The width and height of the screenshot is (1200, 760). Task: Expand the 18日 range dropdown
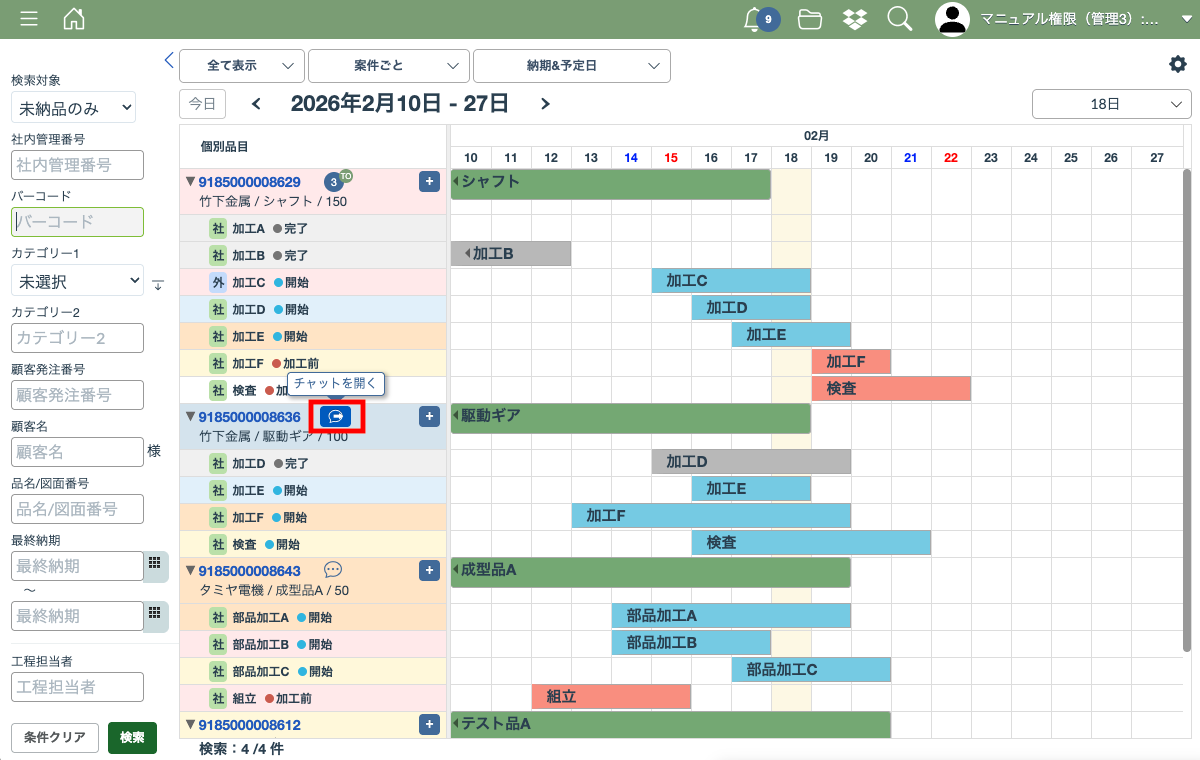coord(1111,104)
